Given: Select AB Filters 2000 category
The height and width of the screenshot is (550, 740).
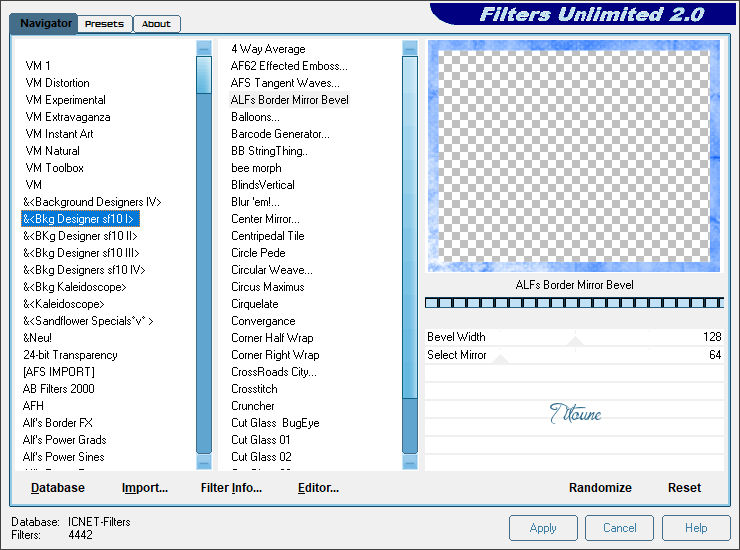Looking at the screenshot, I should [59, 389].
